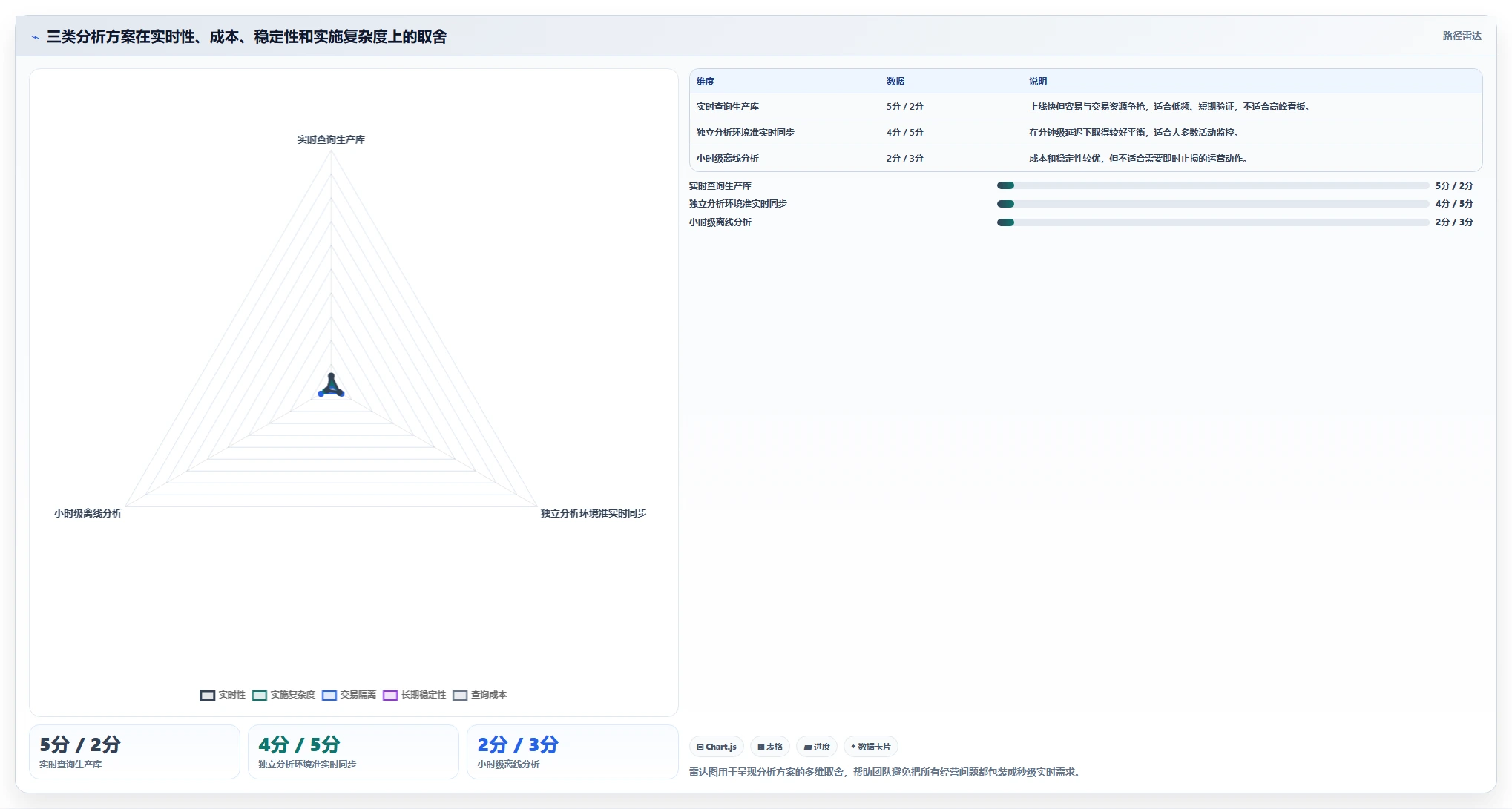The image size is (1512, 809).
Task: Click the 小时级离线分析 progress bar
Action: [1213, 222]
